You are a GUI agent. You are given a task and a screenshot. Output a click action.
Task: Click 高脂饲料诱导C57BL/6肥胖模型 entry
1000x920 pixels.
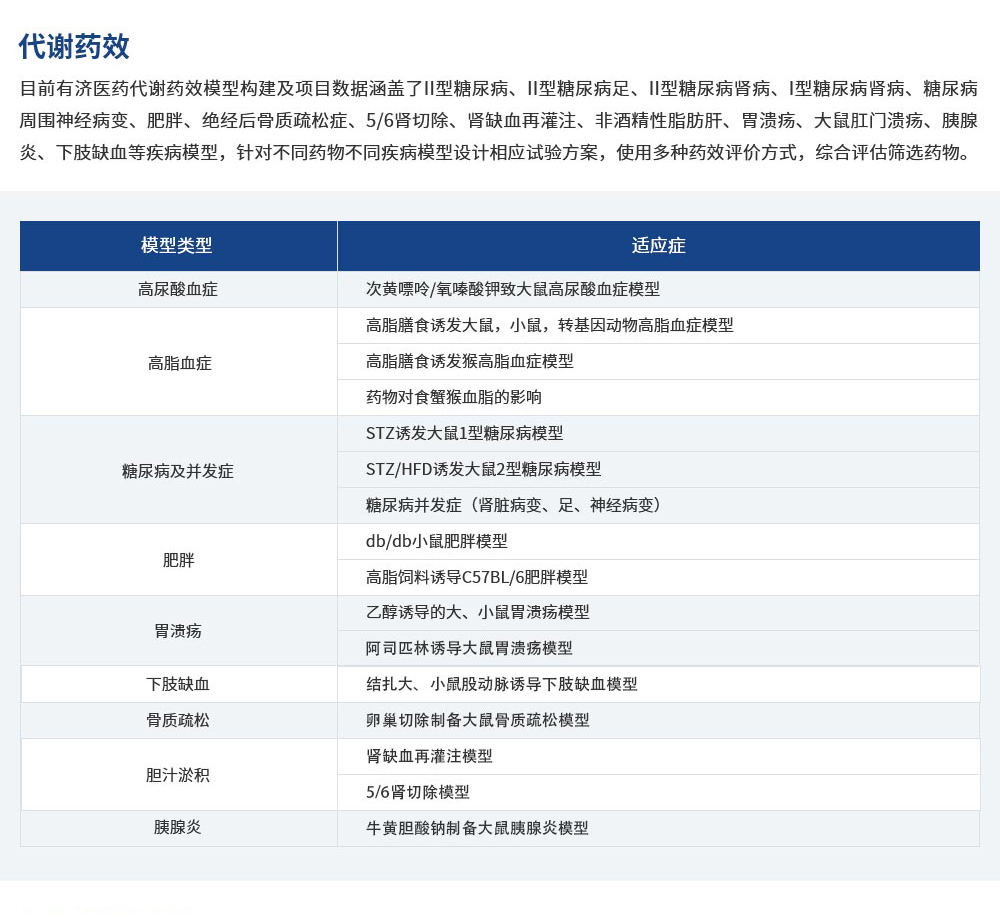click(477, 577)
